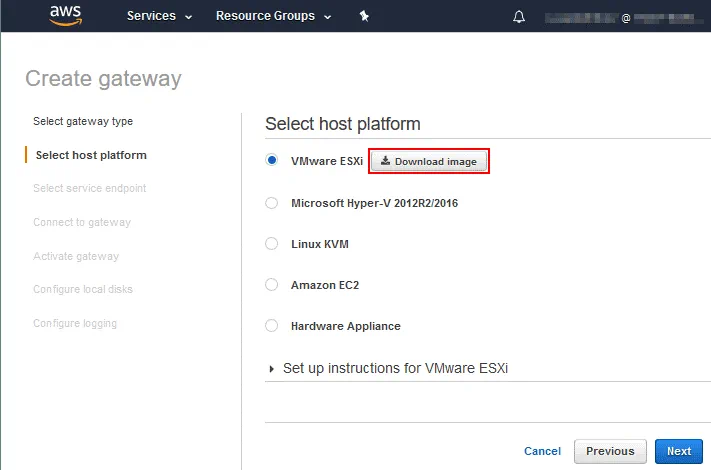Select Microsoft Hyper-V 2012R2/2016 option
711x470 pixels.
(272, 203)
